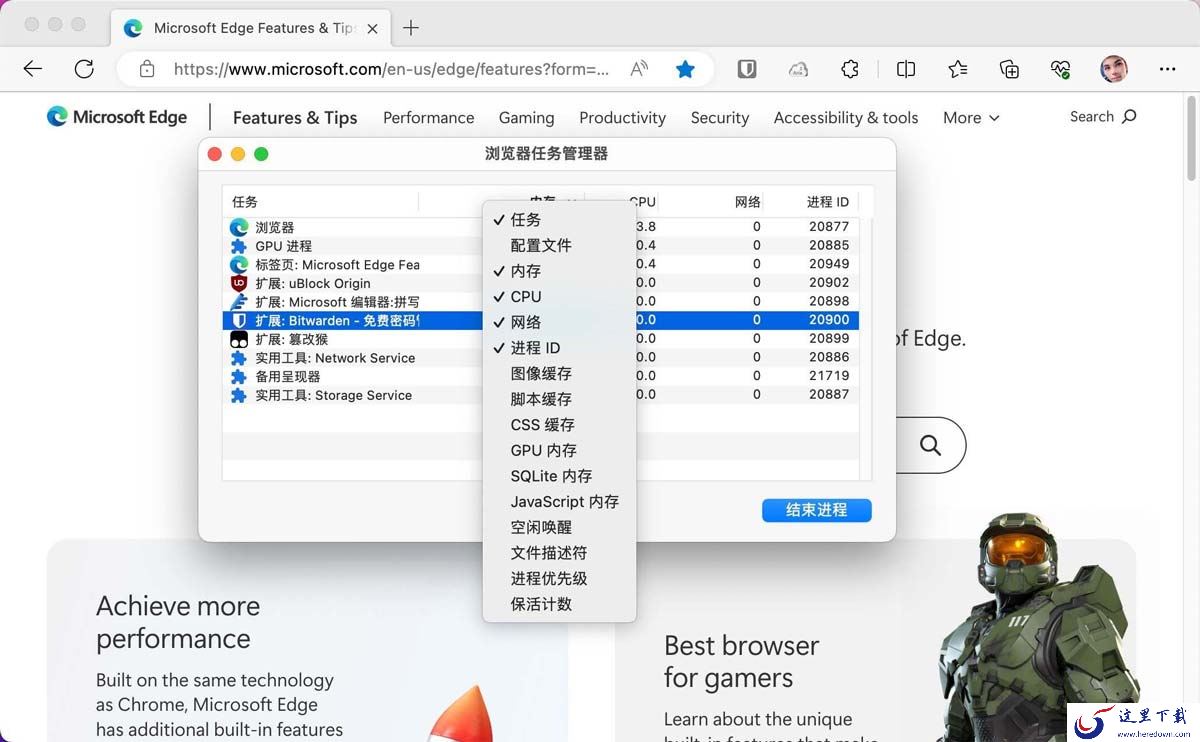Open the Settings and more ellipsis menu
The width and height of the screenshot is (1200, 742).
[1167, 69]
